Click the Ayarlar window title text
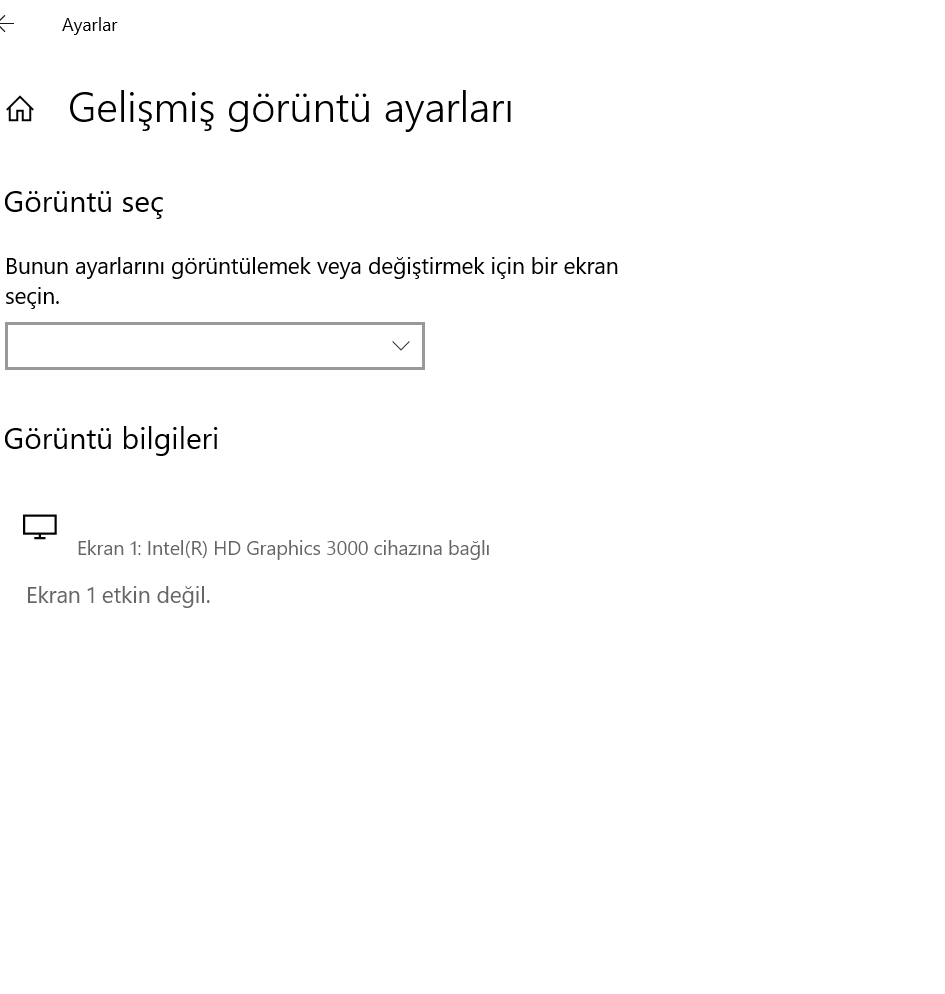This screenshot has width=945, height=994. click(89, 25)
